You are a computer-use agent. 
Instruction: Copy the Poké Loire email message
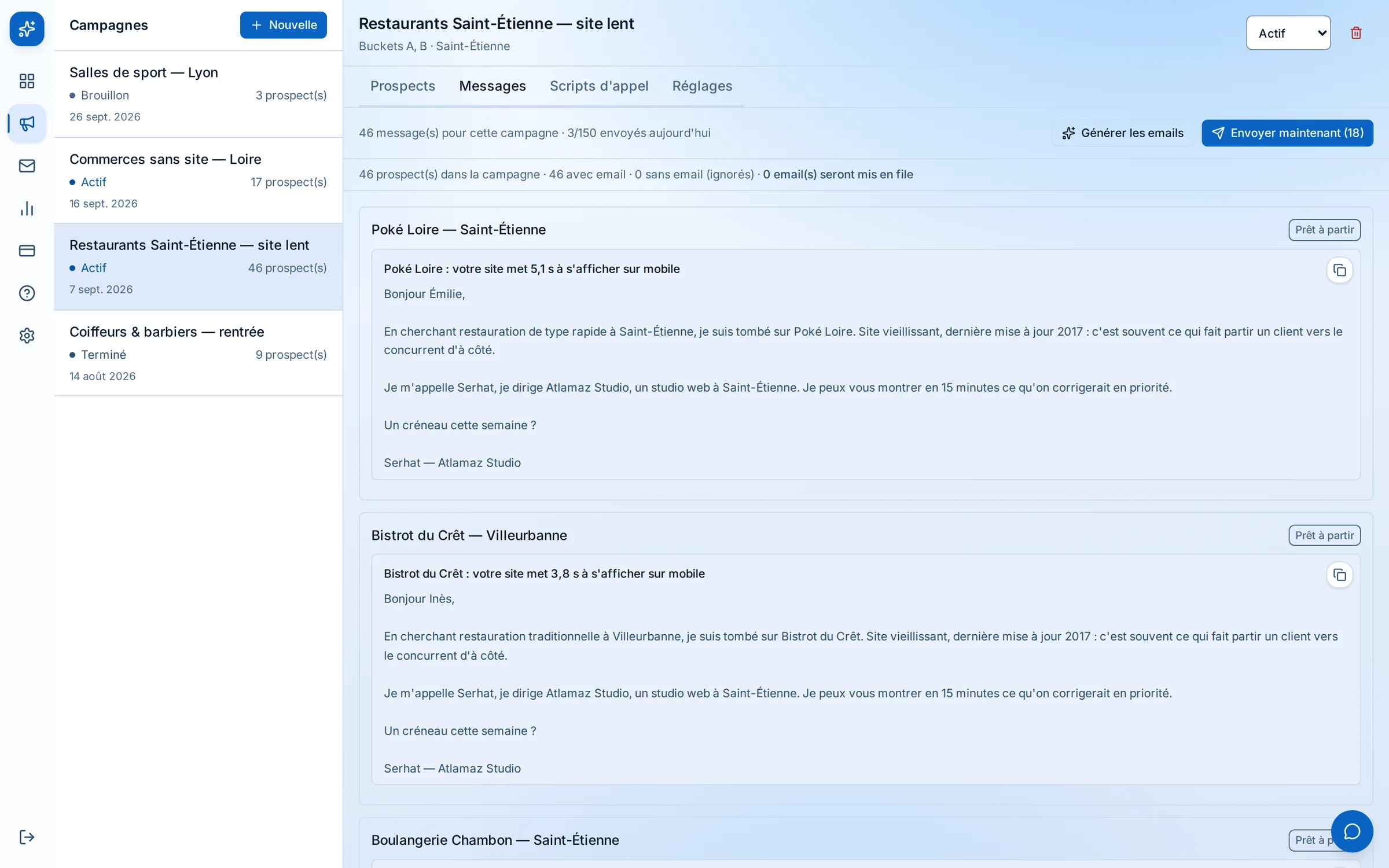pos(1339,270)
